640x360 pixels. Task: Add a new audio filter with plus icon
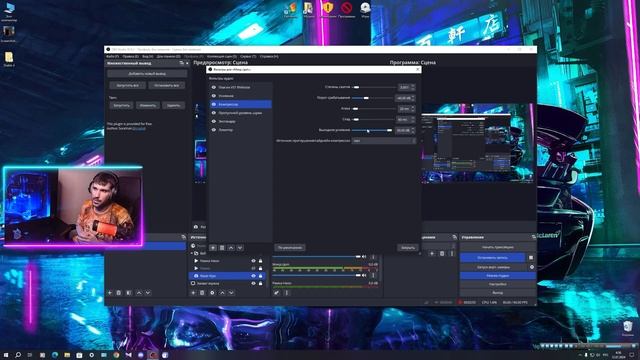pyautogui.click(x=213, y=248)
